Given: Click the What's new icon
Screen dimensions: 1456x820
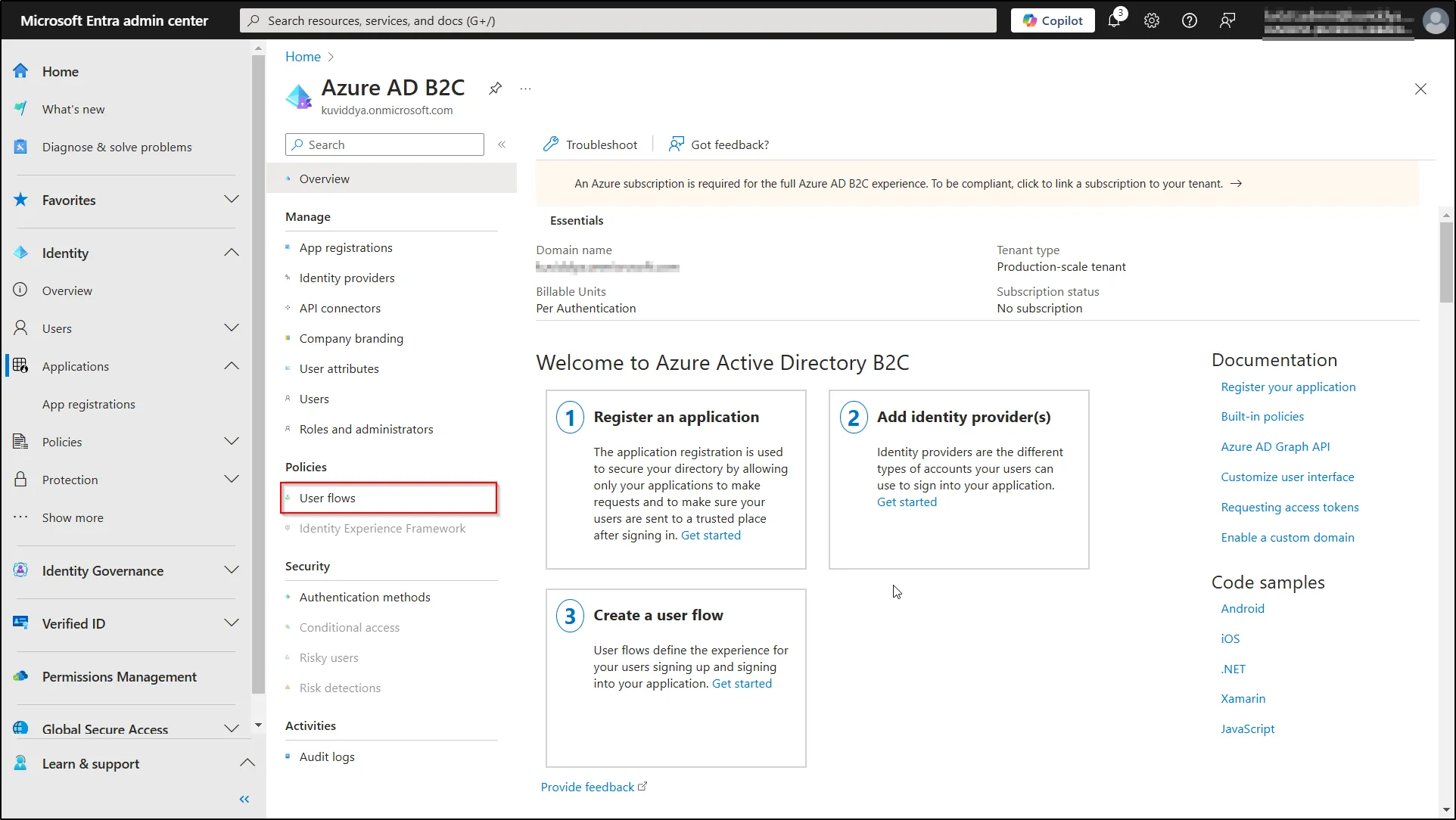Looking at the screenshot, I should [20, 109].
